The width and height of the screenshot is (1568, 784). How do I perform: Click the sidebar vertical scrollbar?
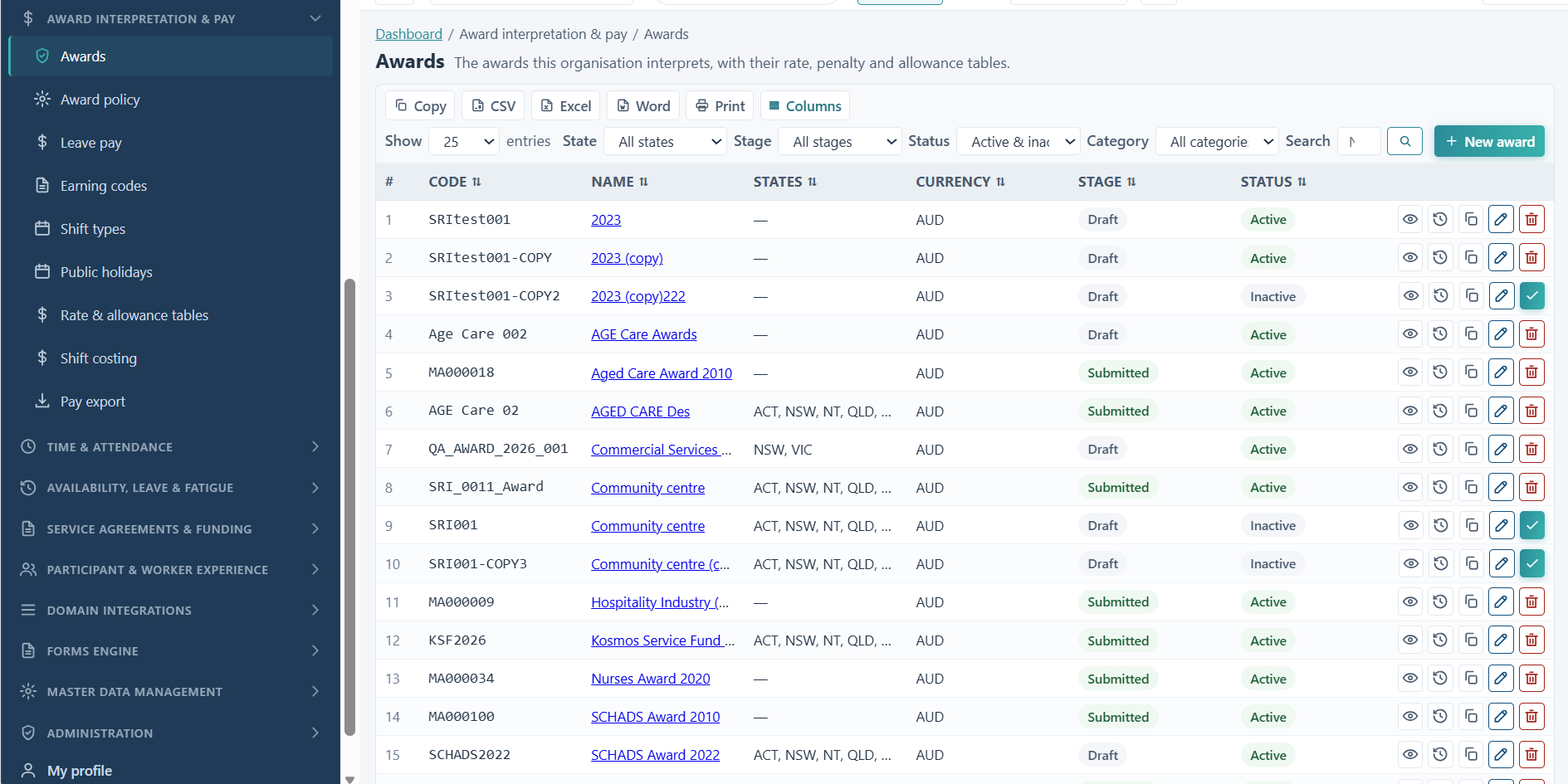349,506
